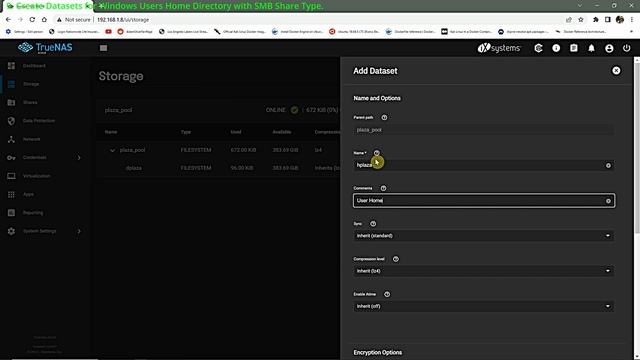Select Storage in the sidebar

(x=31, y=84)
